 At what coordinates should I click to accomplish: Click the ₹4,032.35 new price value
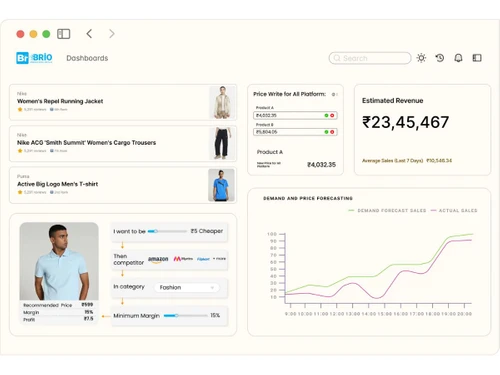[x=321, y=165]
